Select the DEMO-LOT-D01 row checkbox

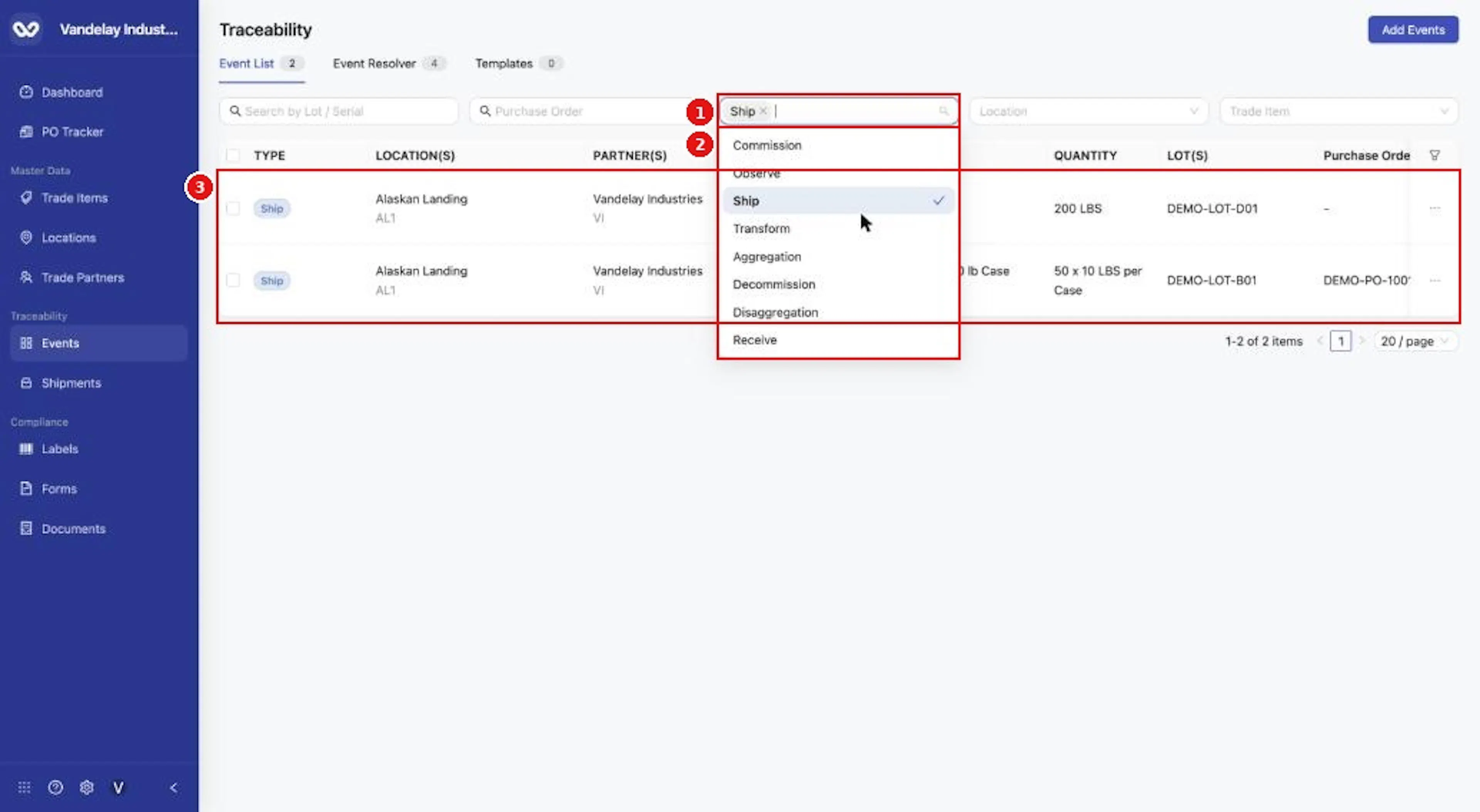point(233,208)
